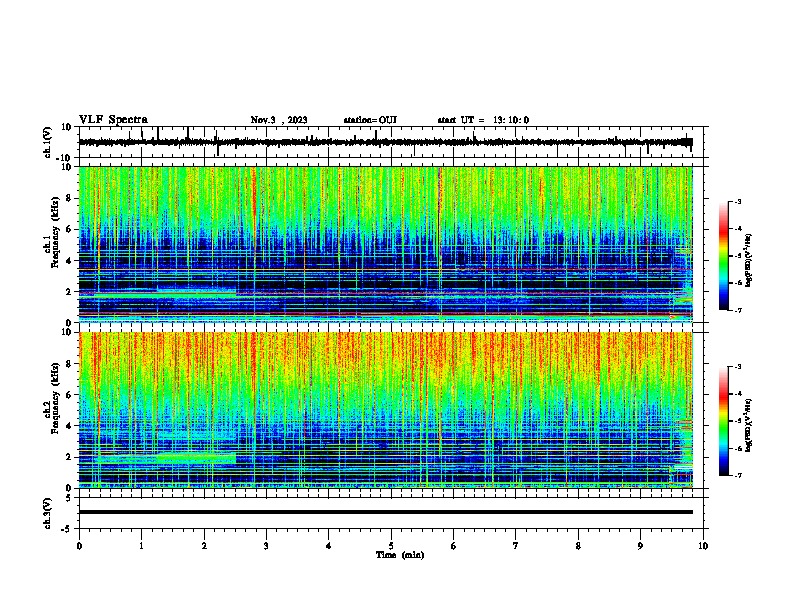Click the "station=OUI" label
This screenshot has width=792, height=612.
click(370, 120)
